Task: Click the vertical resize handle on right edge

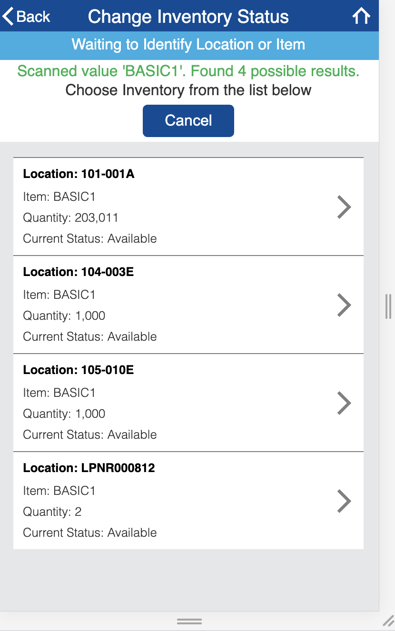Action: tap(388, 306)
